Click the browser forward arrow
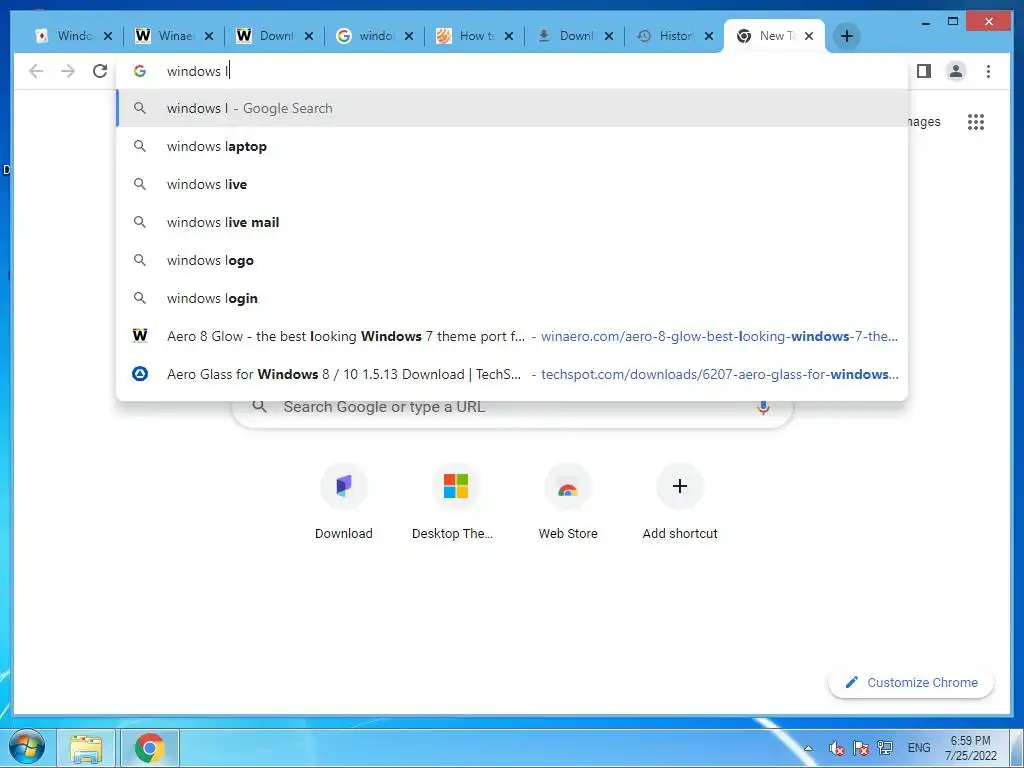This screenshot has width=1024, height=768. point(68,71)
